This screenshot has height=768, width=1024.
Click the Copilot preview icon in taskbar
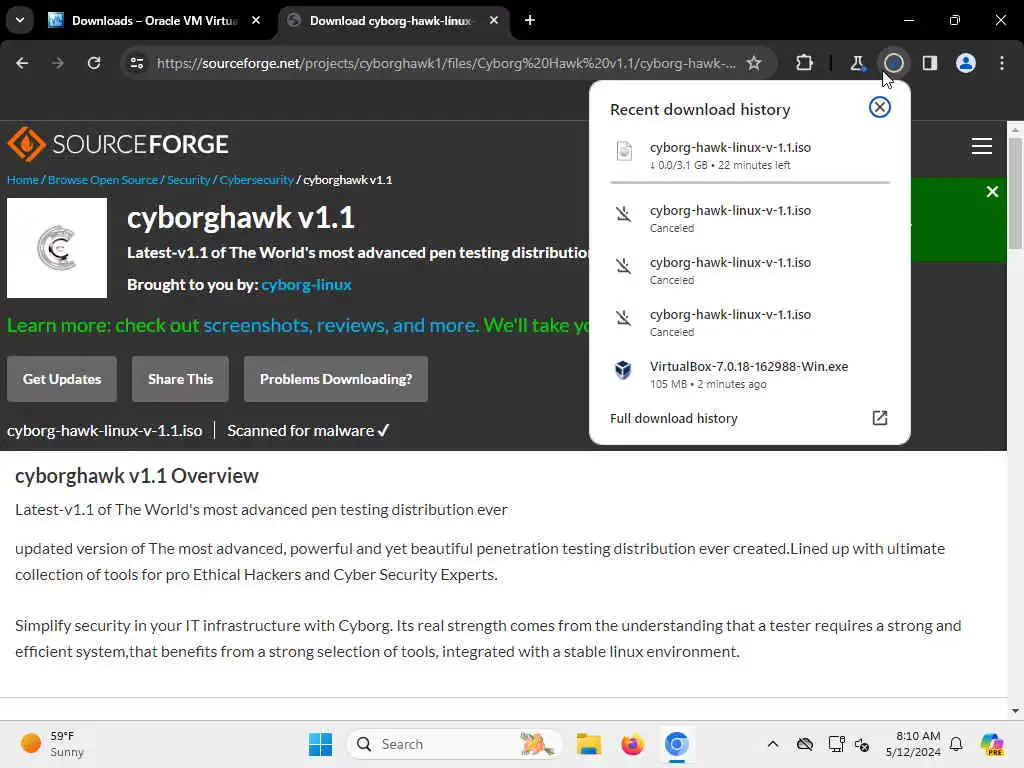[x=992, y=744]
